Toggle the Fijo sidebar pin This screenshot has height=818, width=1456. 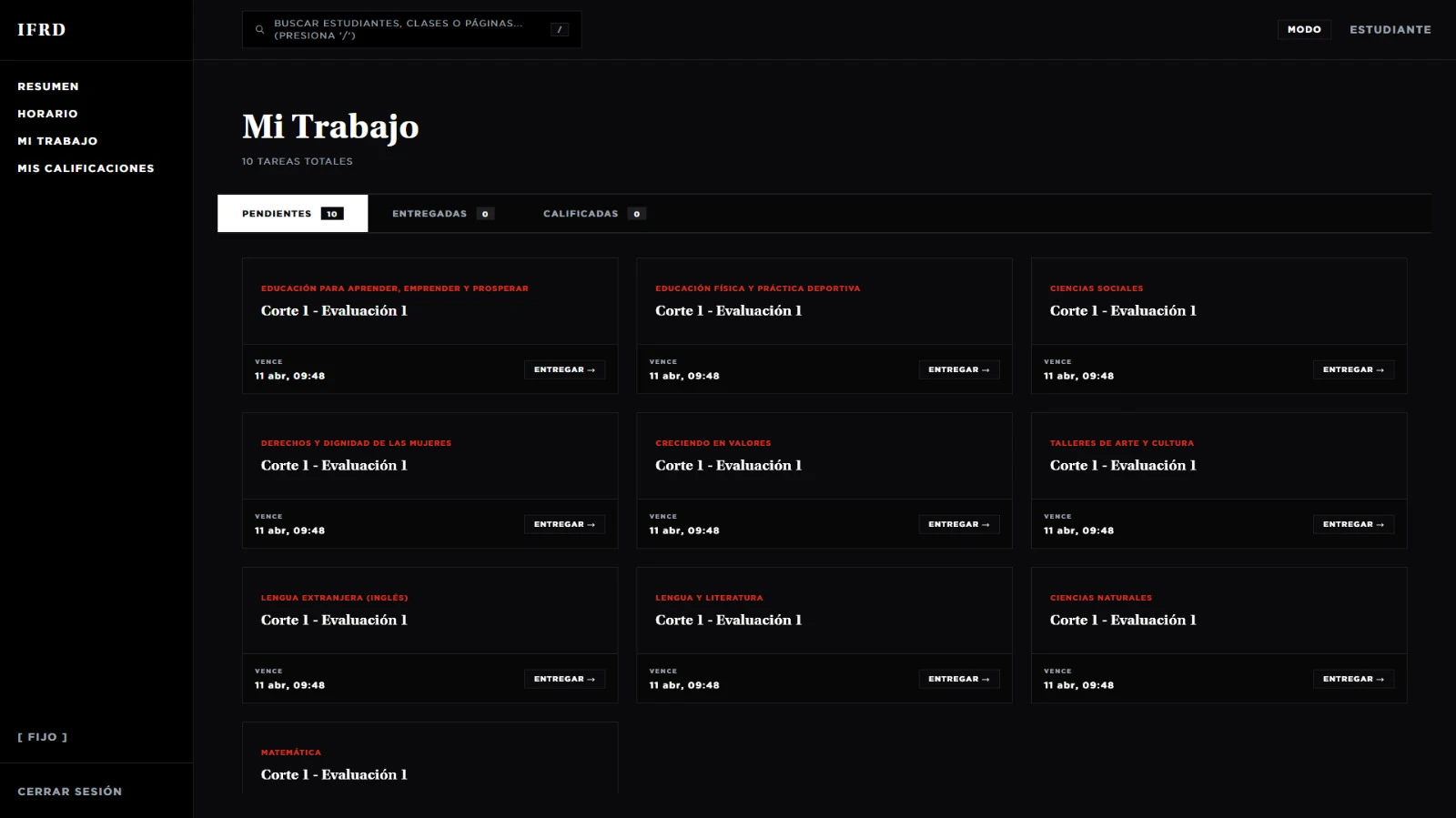[x=43, y=737]
